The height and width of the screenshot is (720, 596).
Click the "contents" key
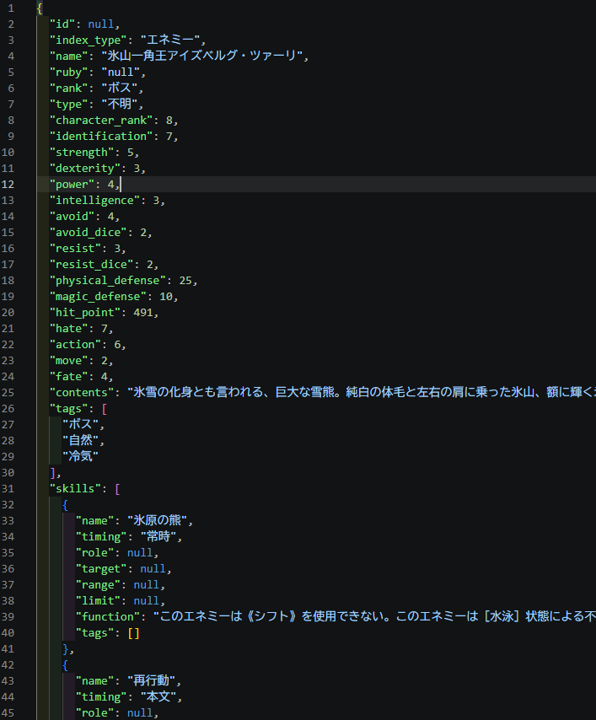pyautogui.click(x=82, y=393)
